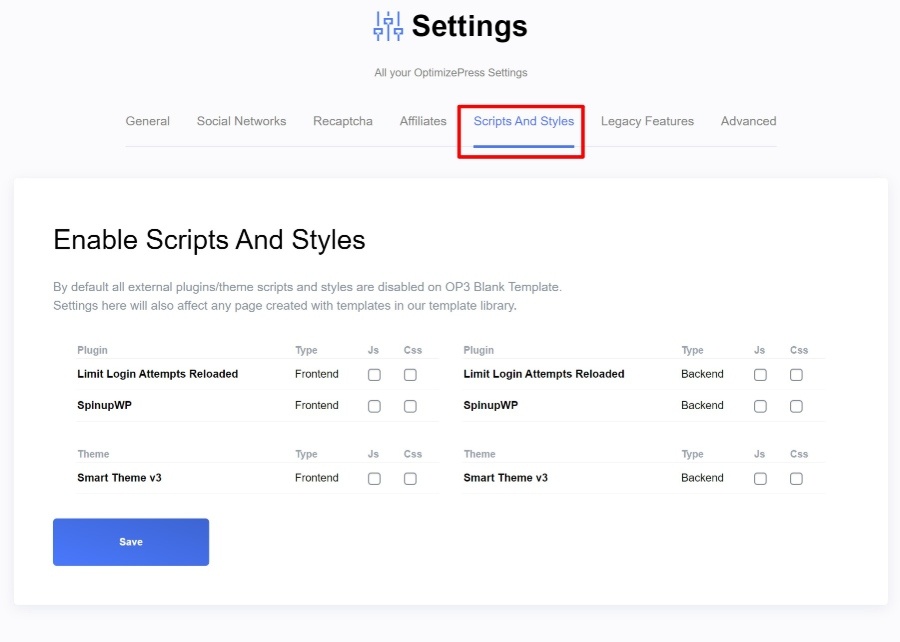Click 'SpinupWP' in the Frontend row
The height and width of the screenshot is (642, 900).
pos(104,405)
